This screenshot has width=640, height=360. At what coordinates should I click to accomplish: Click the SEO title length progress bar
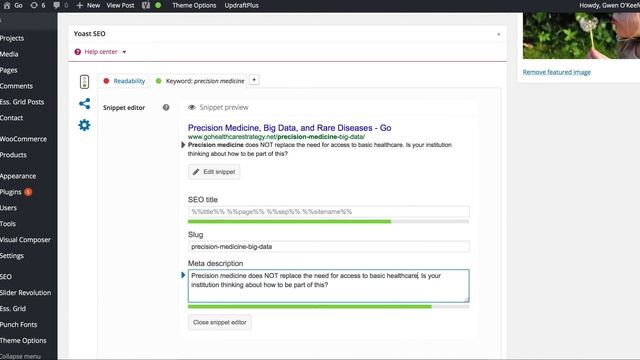click(329, 222)
